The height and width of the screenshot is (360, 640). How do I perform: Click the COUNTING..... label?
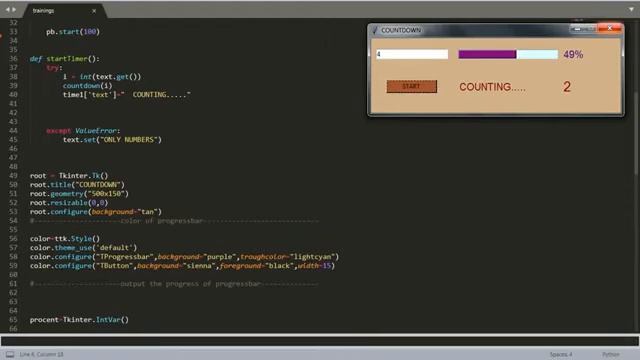point(492,87)
